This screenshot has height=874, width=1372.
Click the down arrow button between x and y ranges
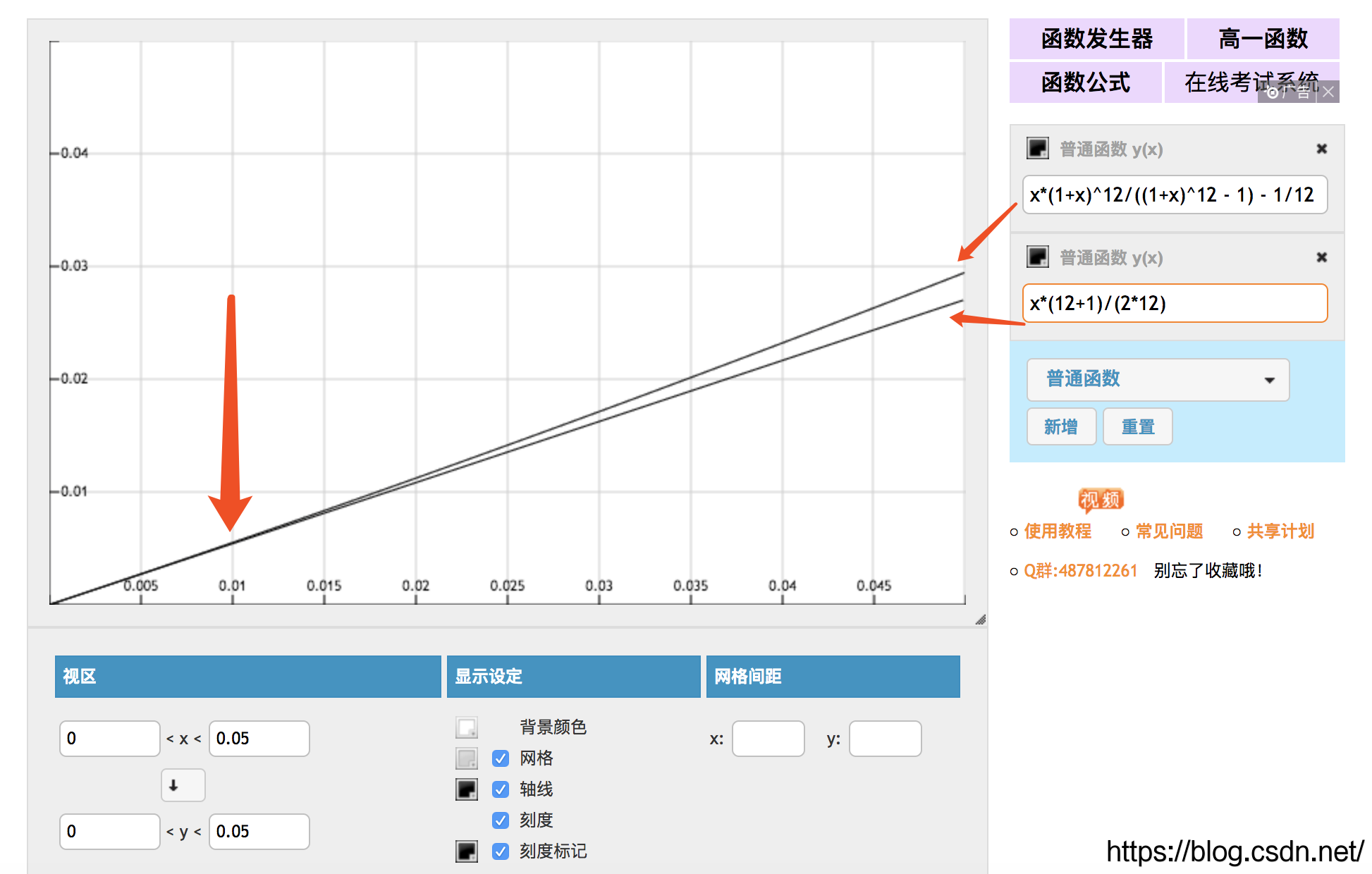(183, 785)
